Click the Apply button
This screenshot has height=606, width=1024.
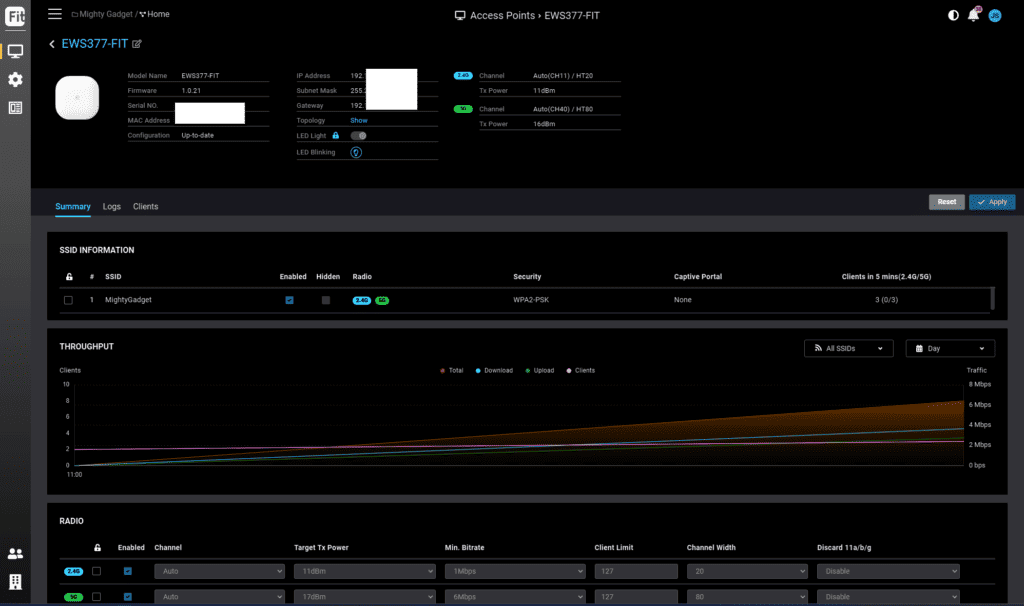point(991,202)
